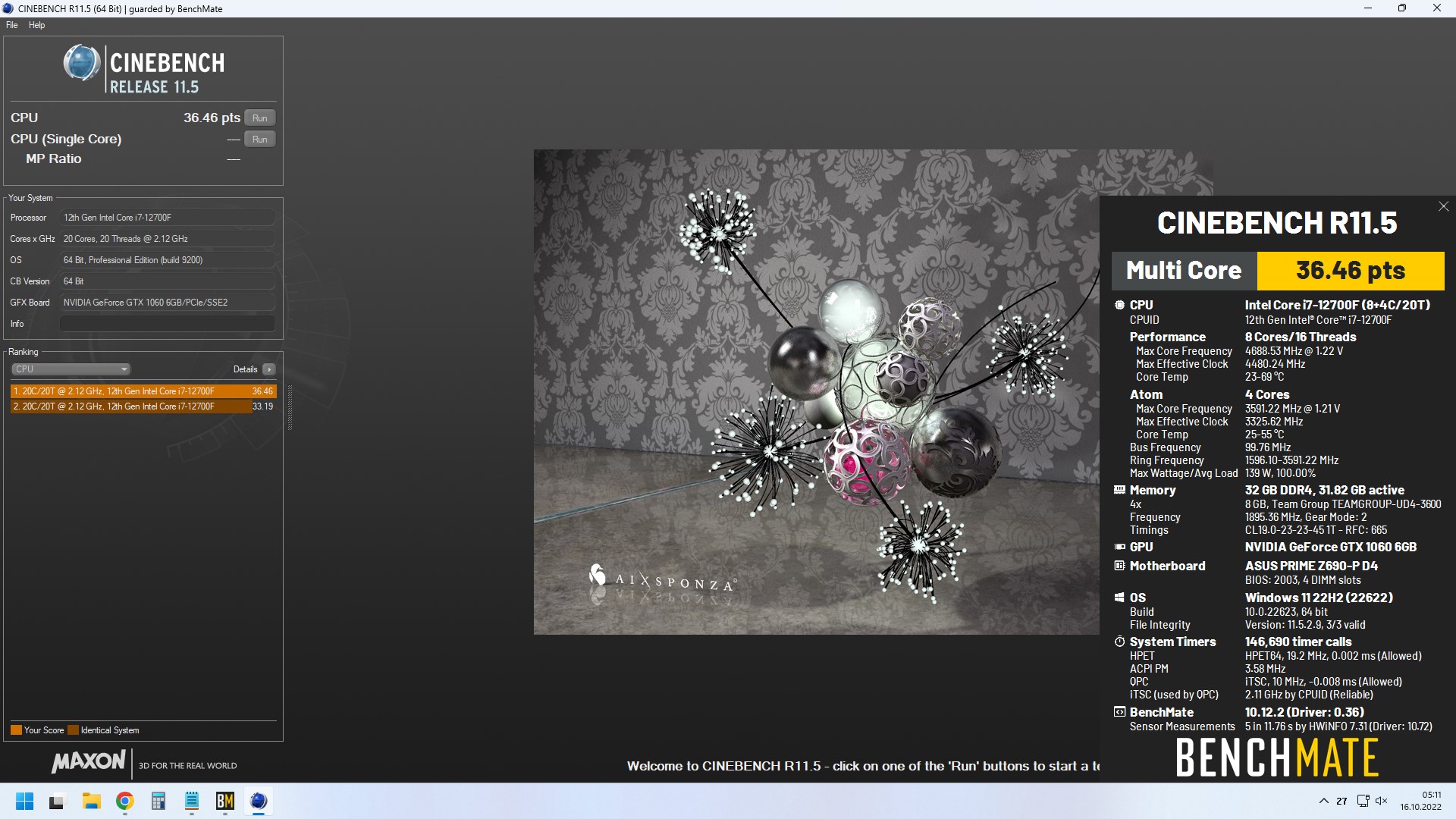Screen dimensions: 1456x819
Task: Click the ranking panel resize handle
Action: tap(290, 407)
